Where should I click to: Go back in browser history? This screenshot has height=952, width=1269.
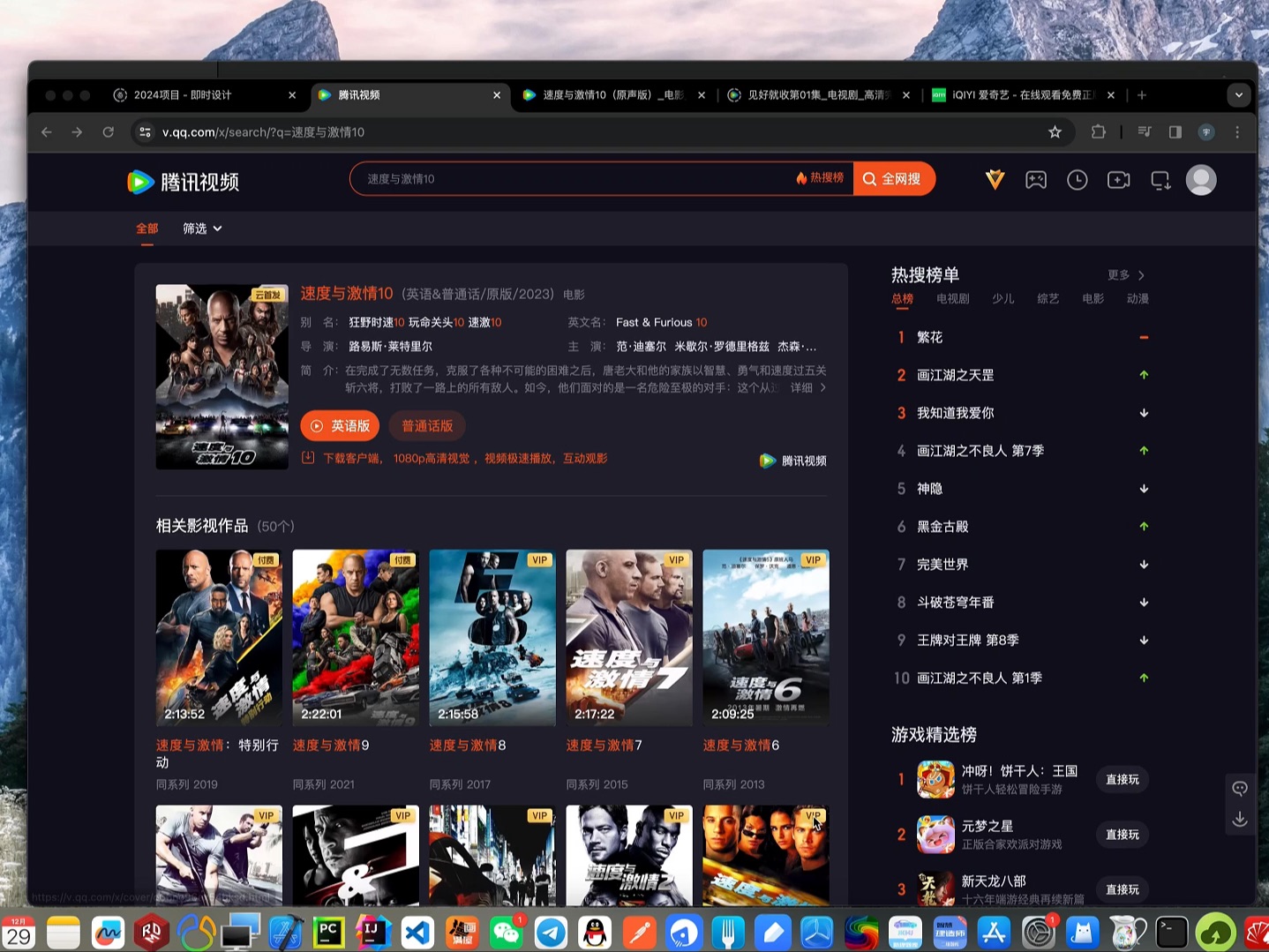click(47, 132)
